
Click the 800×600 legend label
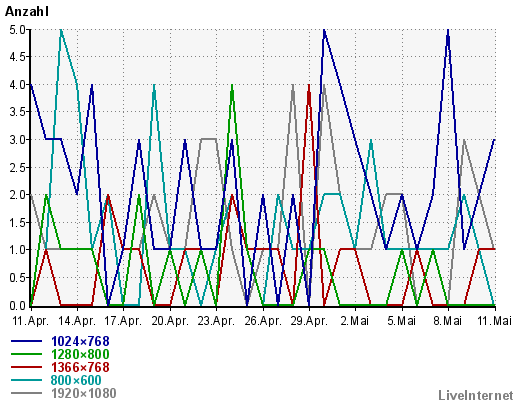tap(76, 380)
